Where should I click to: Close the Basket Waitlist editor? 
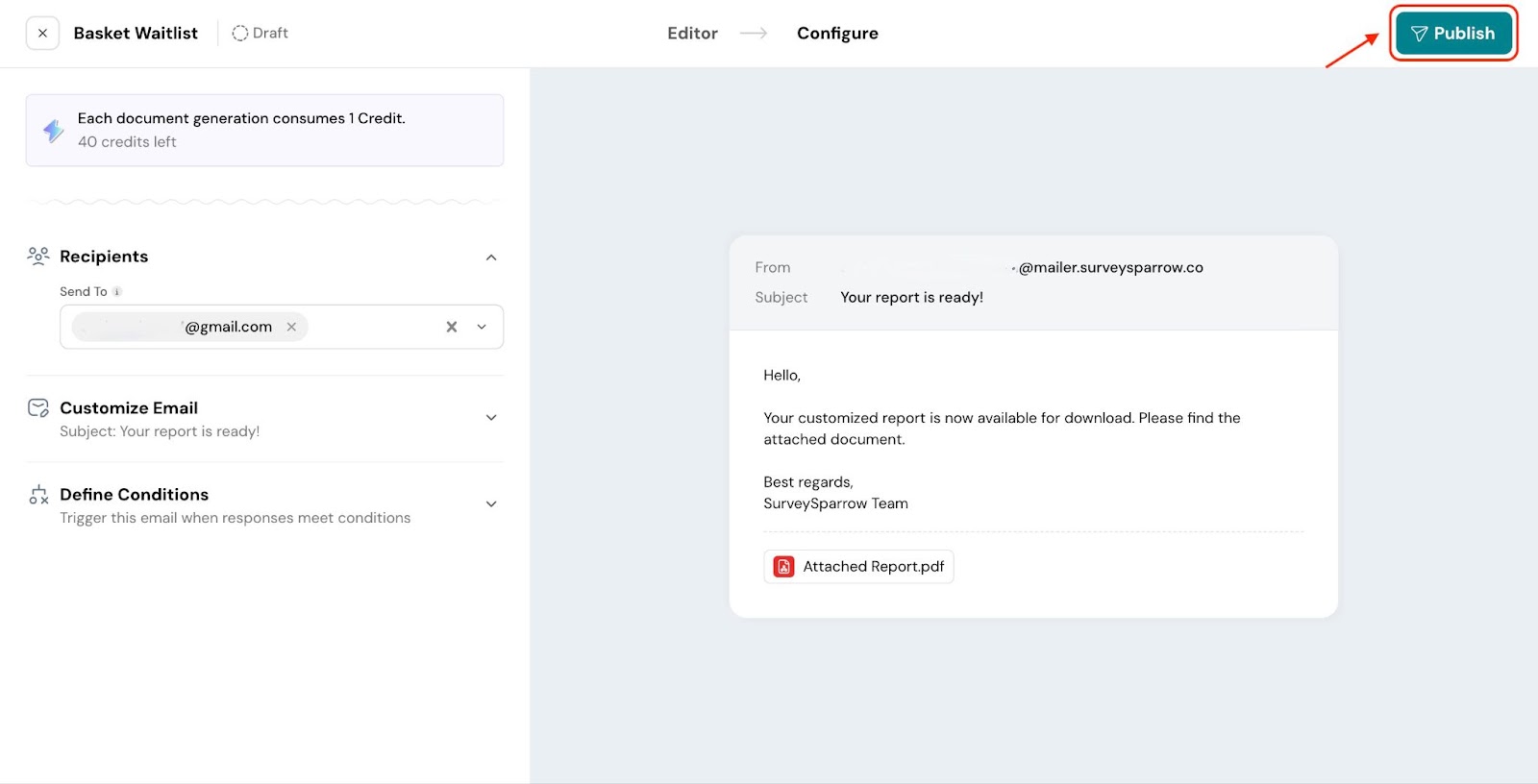(x=42, y=34)
